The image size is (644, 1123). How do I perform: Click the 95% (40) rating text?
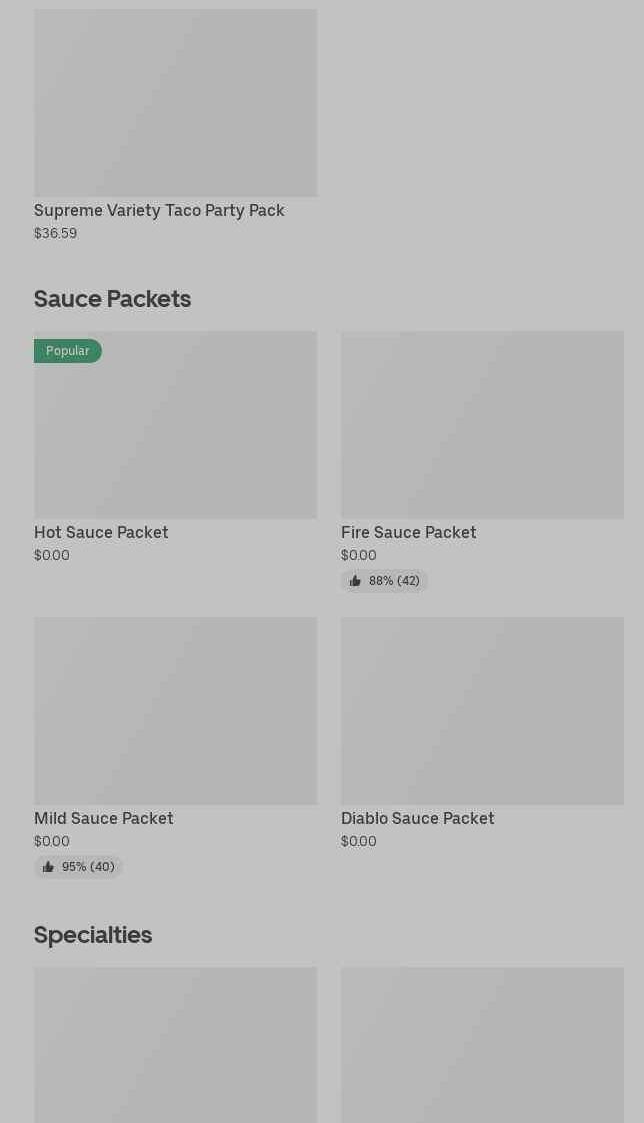coord(88,867)
